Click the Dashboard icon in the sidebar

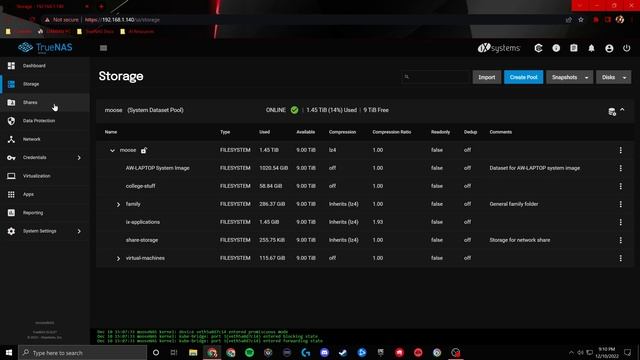11,66
